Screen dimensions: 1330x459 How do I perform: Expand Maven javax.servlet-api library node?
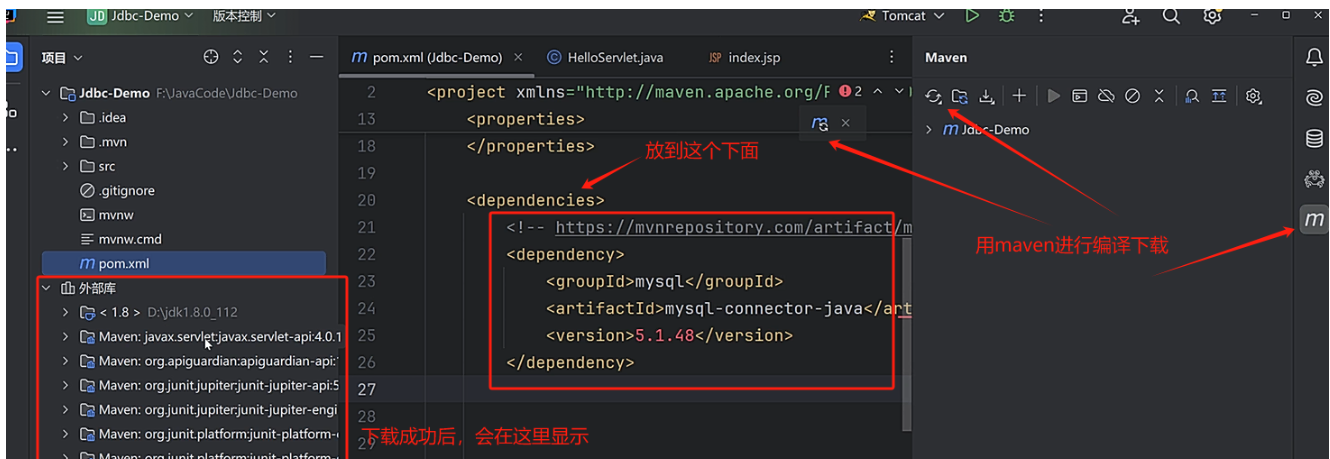point(66,336)
